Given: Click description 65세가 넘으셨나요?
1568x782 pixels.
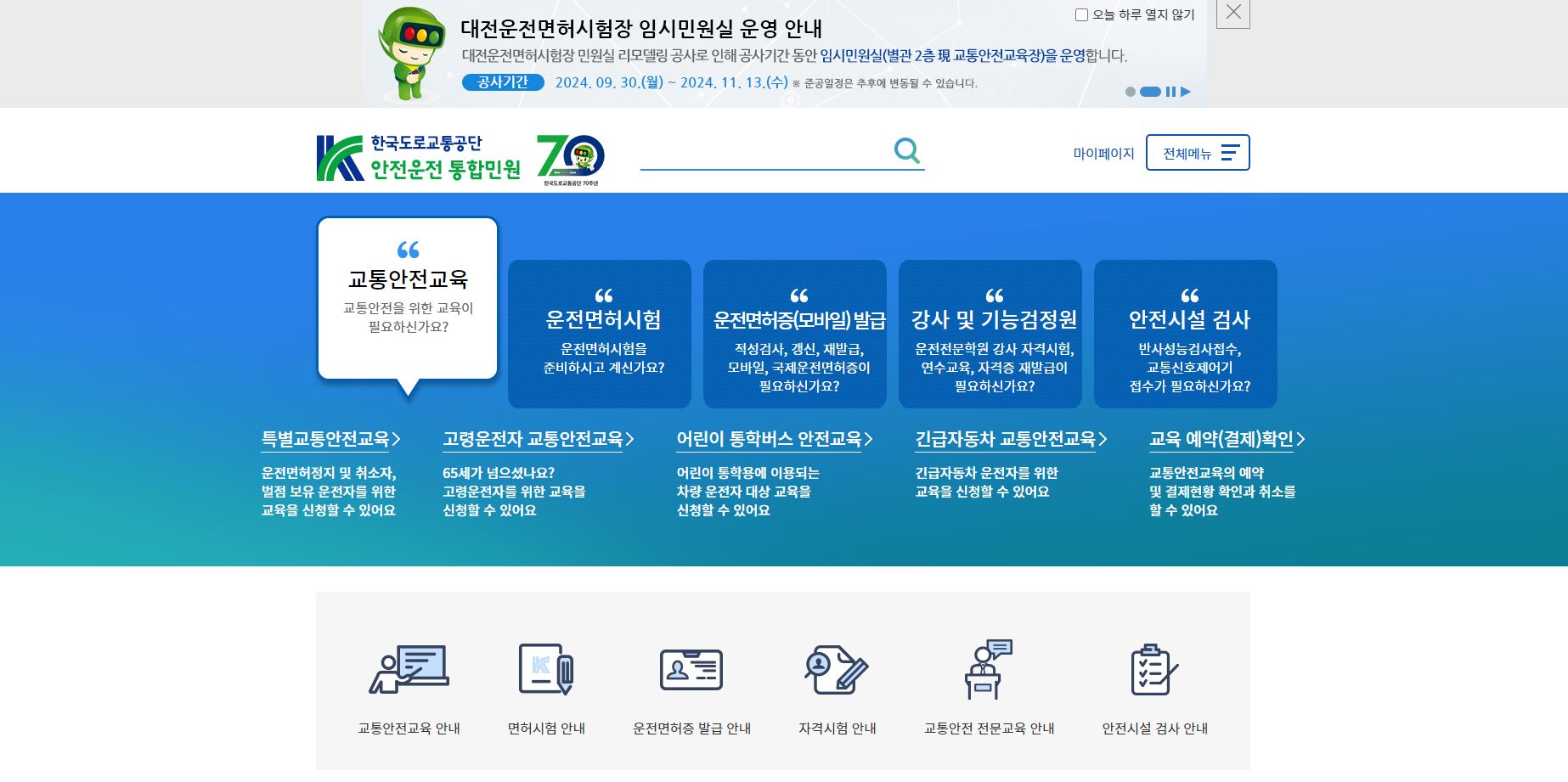Looking at the screenshot, I should coord(499,473).
